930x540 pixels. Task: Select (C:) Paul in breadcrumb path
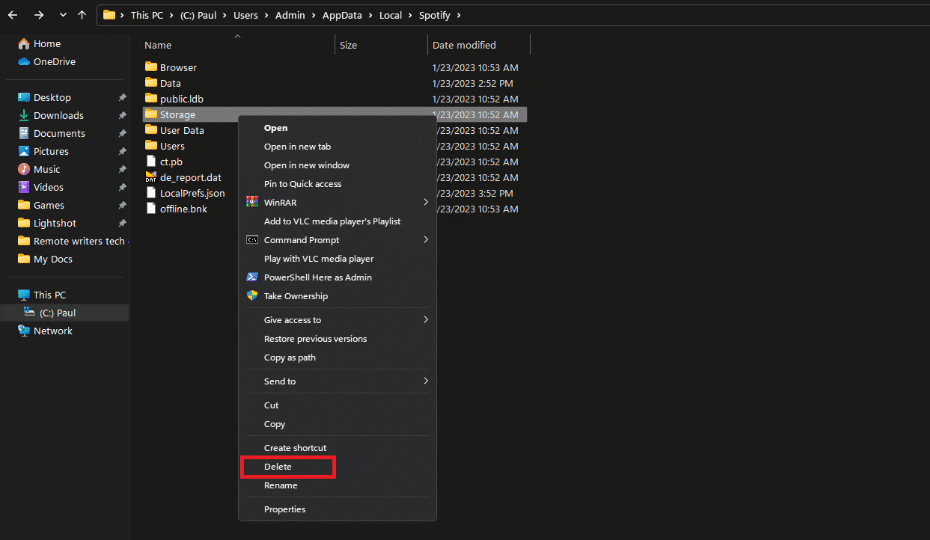coord(198,15)
